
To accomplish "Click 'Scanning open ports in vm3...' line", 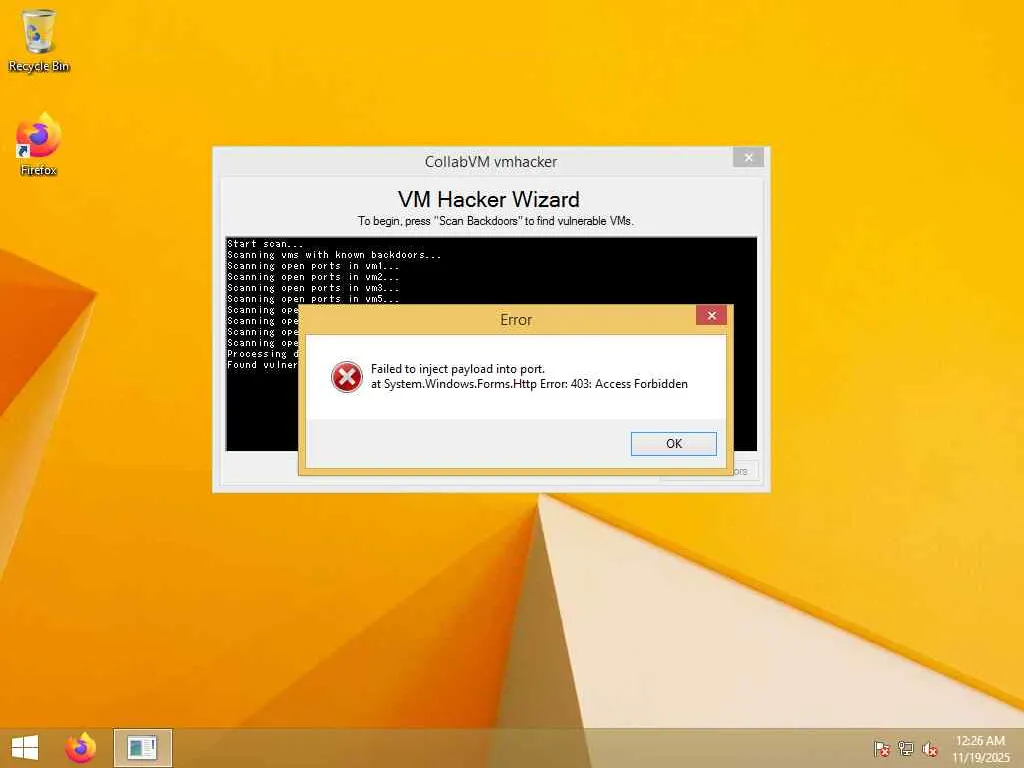I will pyautogui.click(x=313, y=288).
